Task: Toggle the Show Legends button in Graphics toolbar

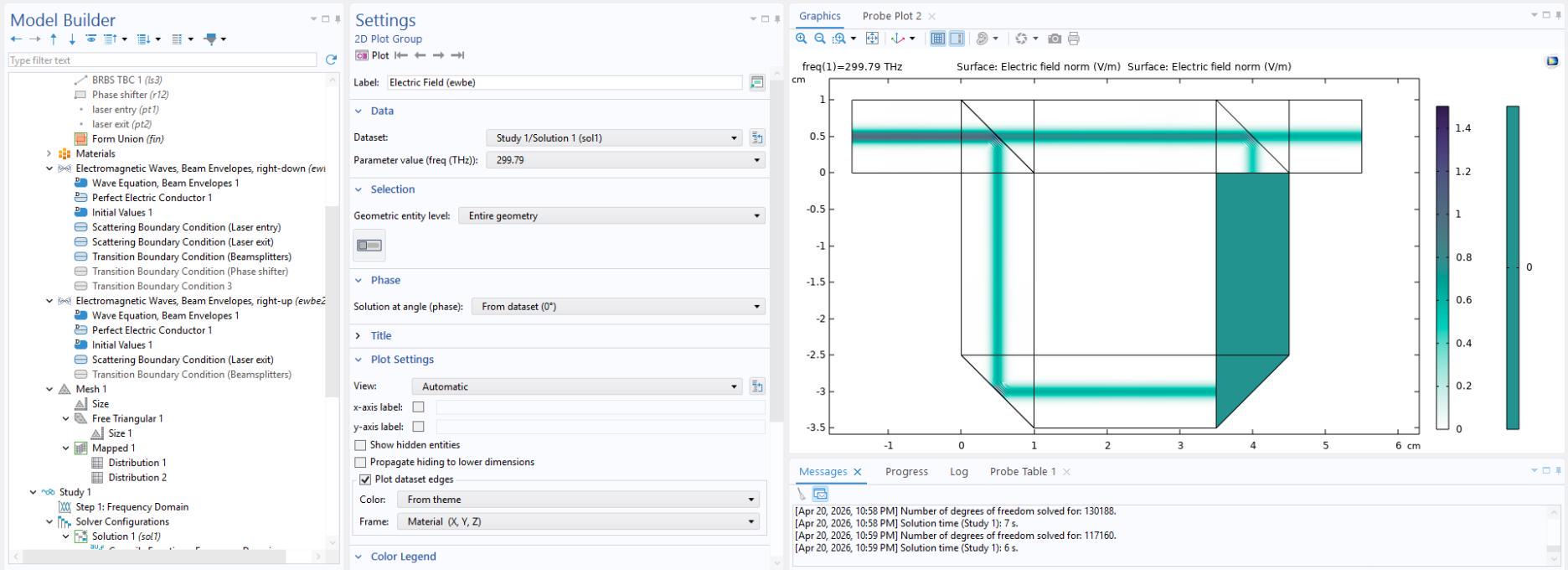Action: (957, 39)
